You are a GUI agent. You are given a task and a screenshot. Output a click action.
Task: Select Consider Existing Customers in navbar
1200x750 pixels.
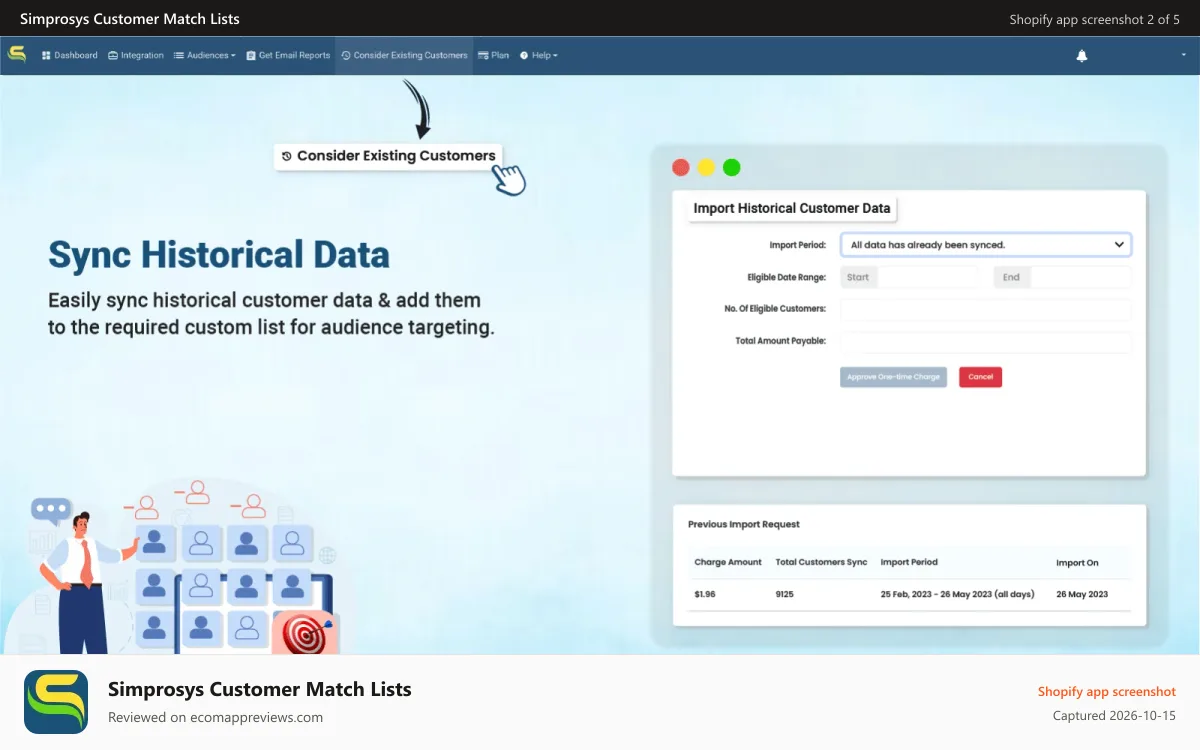click(404, 55)
